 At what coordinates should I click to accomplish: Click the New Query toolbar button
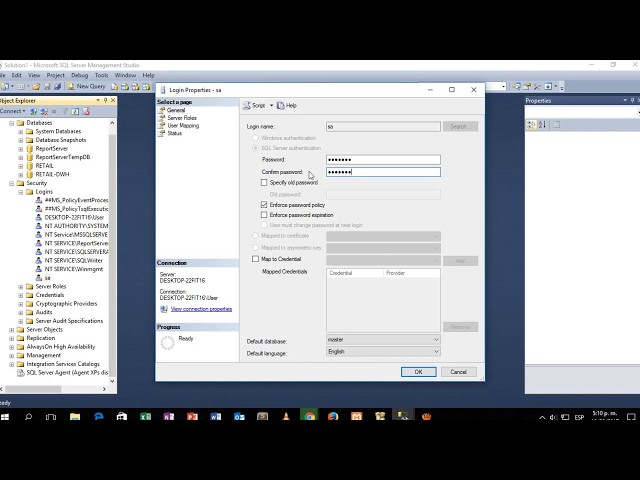pos(86,87)
